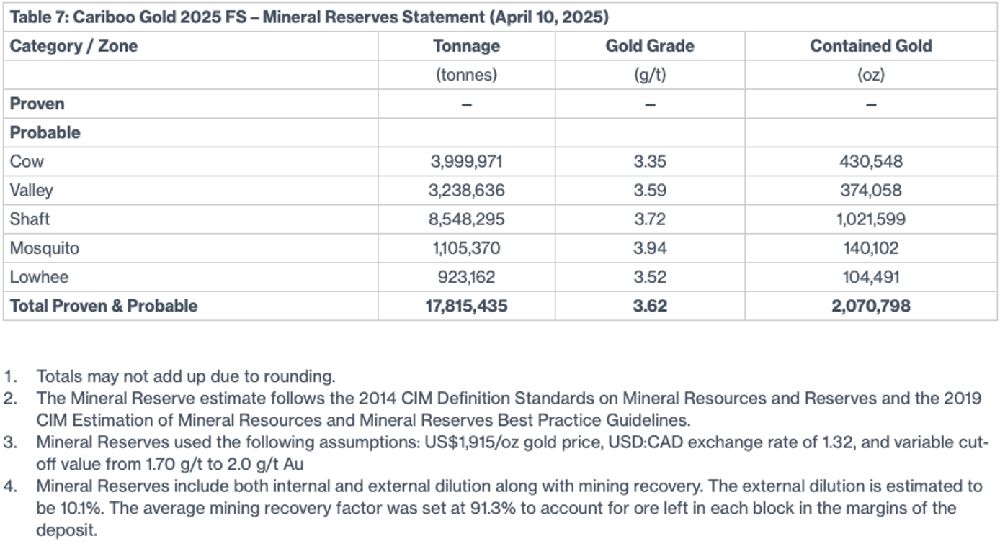
Task: Select the 'Total Proven & Probable' row label
Action: [x=104, y=306]
